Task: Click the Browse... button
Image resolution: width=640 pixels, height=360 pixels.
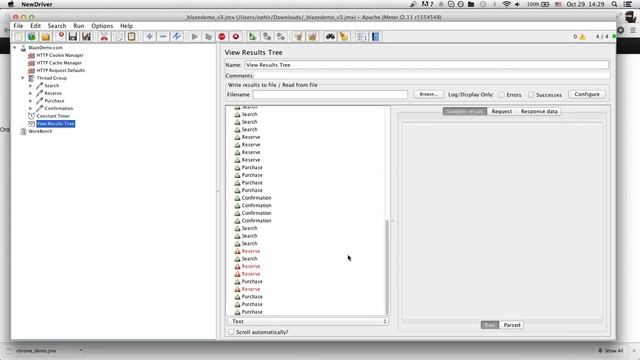Action: click(x=428, y=94)
